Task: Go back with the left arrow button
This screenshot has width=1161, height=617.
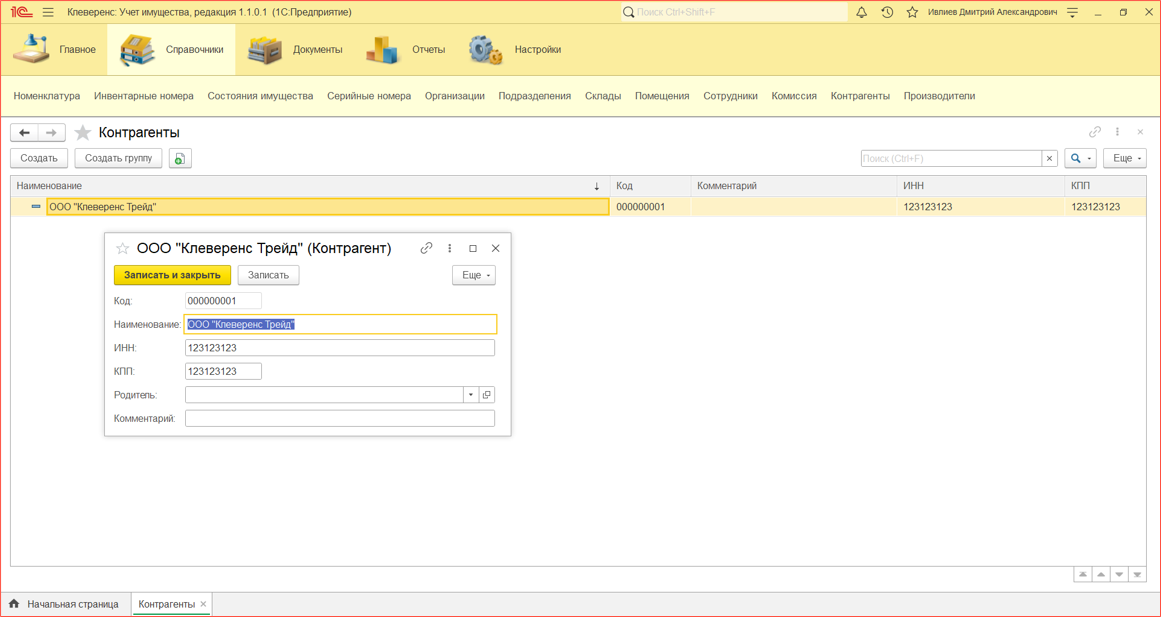Action: click(24, 133)
